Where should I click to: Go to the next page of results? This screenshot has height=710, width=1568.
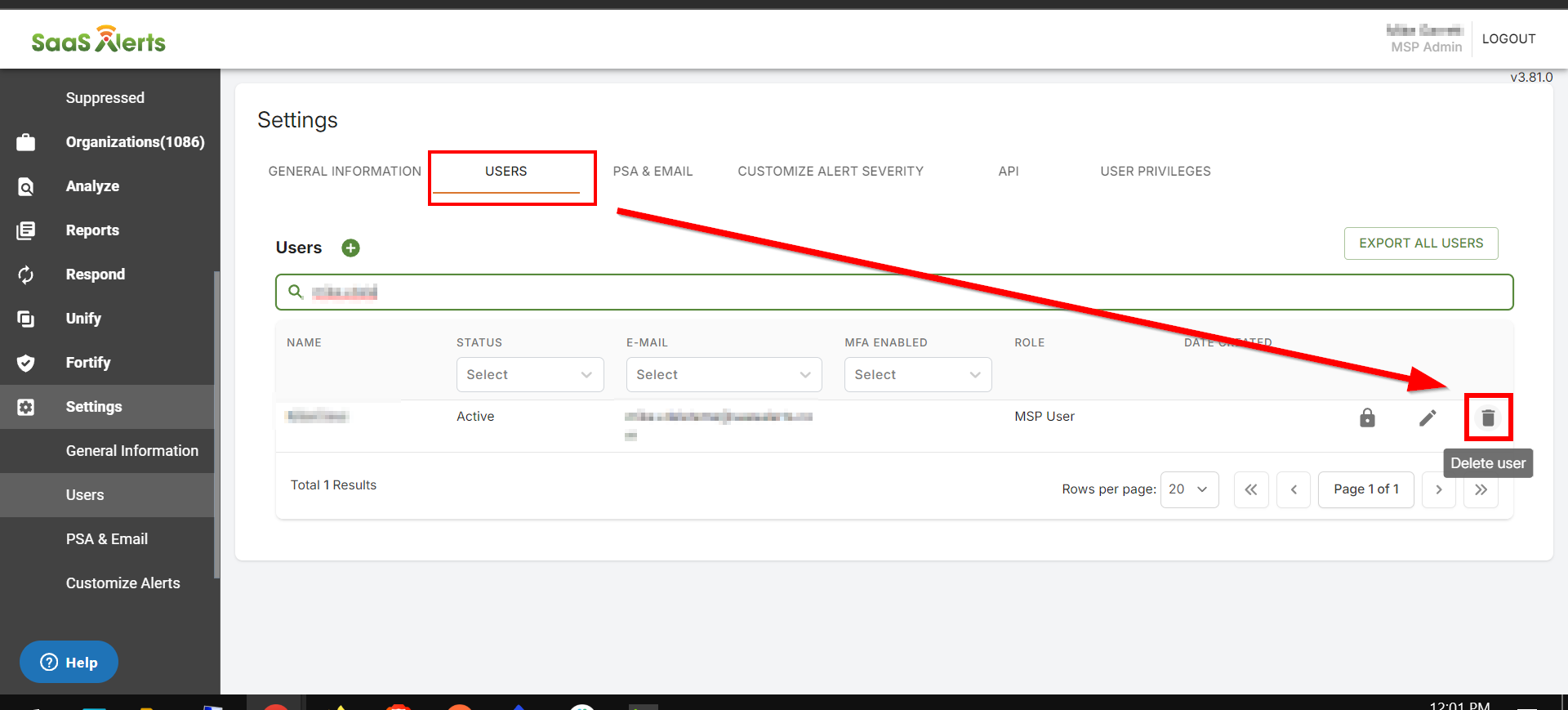[x=1439, y=489]
